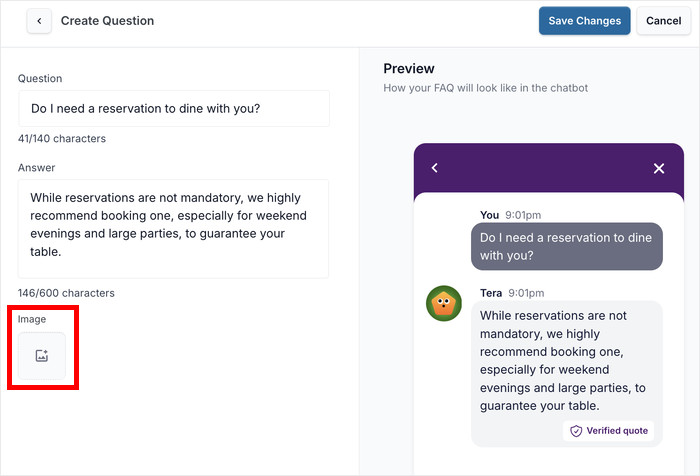This screenshot has height=476, width=700.
Task: Click the Preview heading
Action: point(409,69)
